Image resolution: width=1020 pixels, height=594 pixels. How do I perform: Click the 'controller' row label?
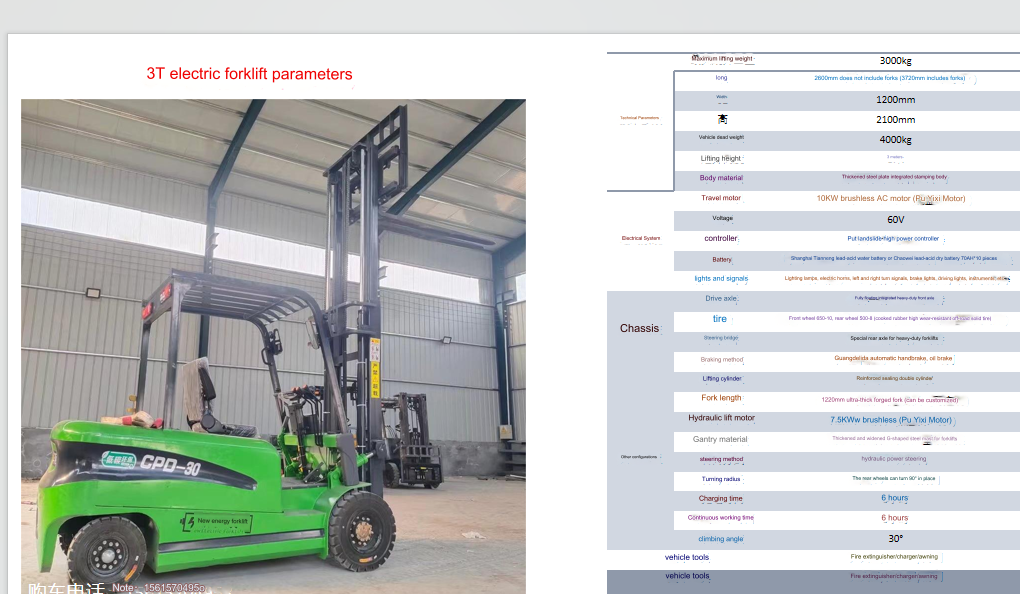point(721,238)
